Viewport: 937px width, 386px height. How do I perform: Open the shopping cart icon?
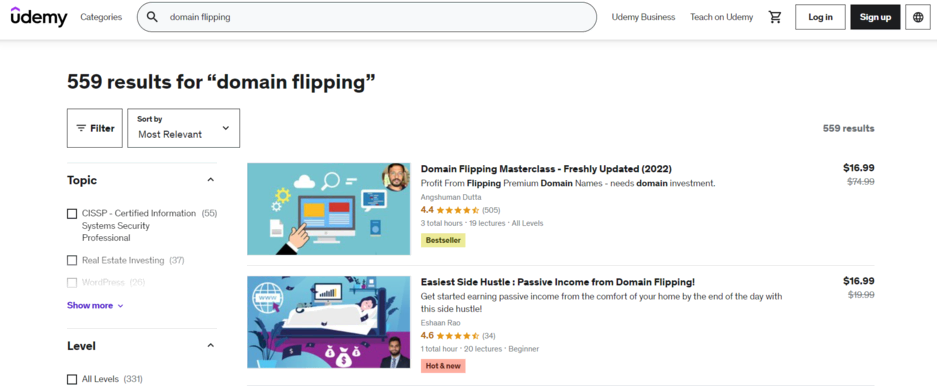pyautogui.click(x=775, y=17)
